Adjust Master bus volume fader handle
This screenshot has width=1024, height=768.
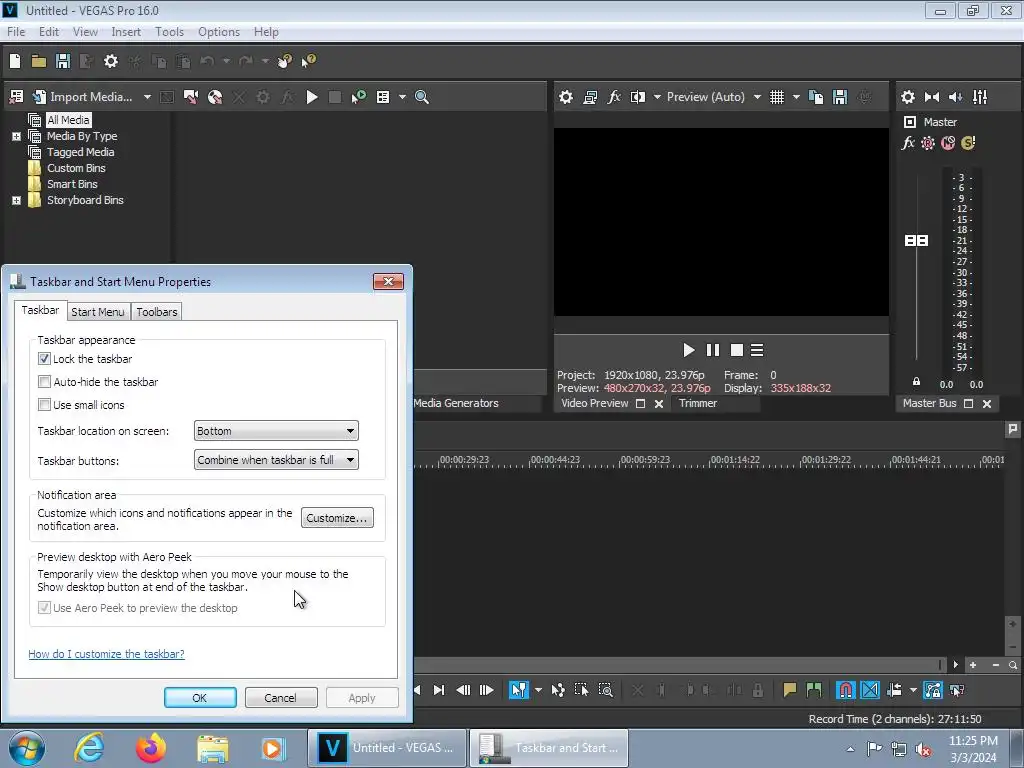pos(916,240)
